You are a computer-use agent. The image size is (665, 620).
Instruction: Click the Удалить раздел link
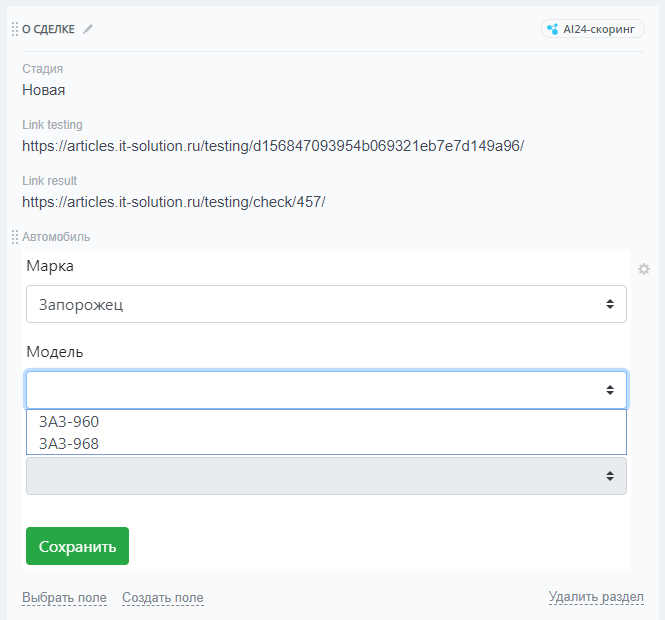(x=596, y=597)
